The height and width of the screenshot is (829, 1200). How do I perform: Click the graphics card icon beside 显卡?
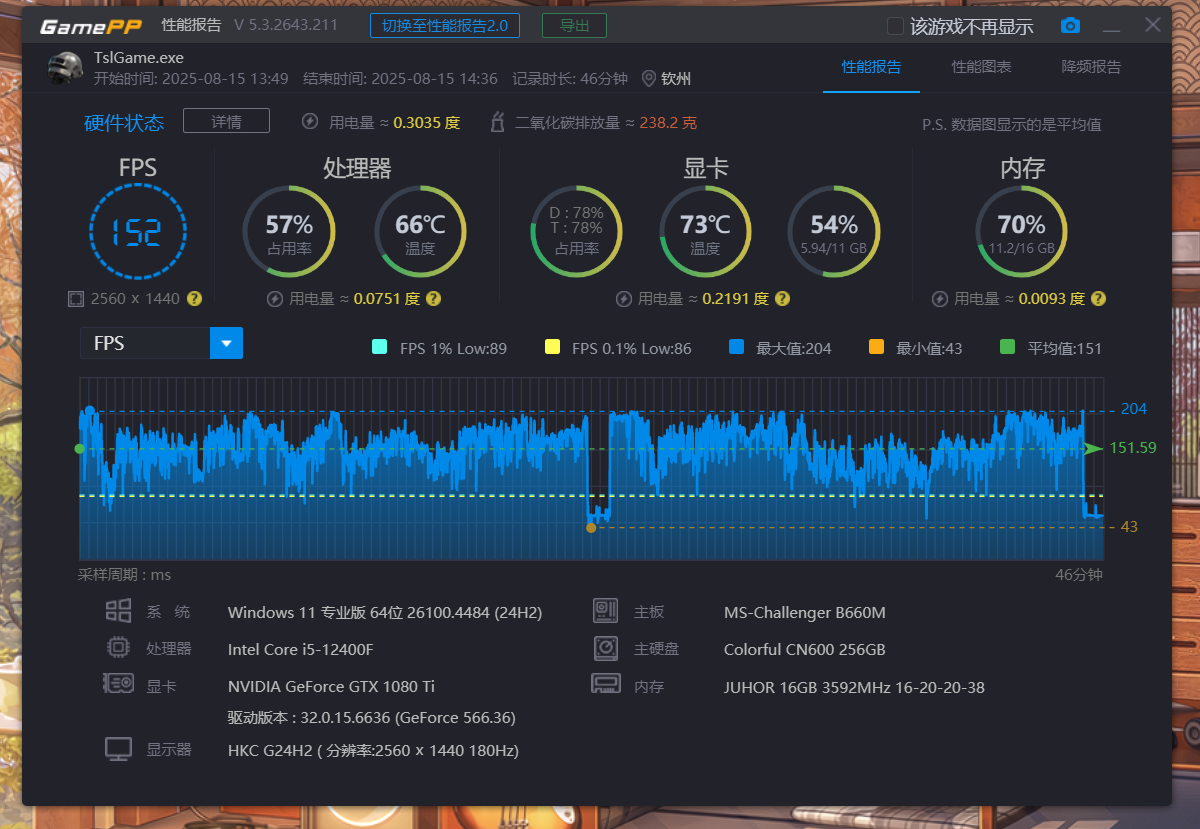click(119, 685)
